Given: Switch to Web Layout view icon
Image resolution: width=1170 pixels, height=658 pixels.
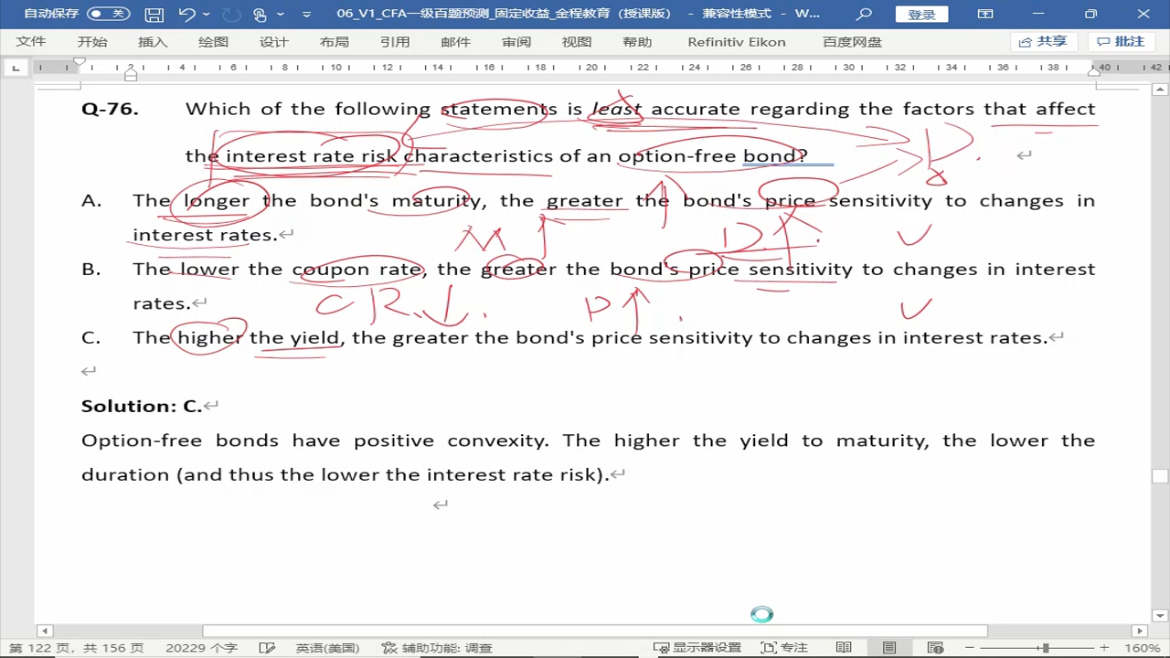Looking at the screenshot, I should pyautogui.click(x=935, y=648).
